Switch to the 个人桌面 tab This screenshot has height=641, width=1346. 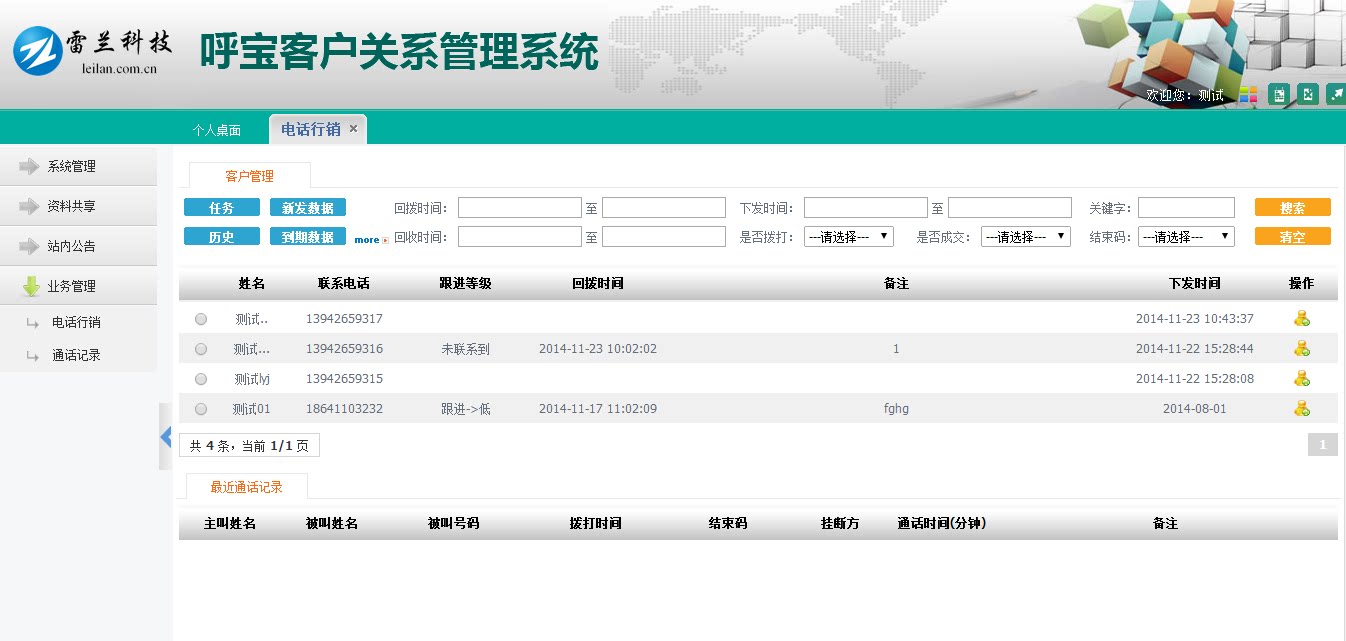217,130
